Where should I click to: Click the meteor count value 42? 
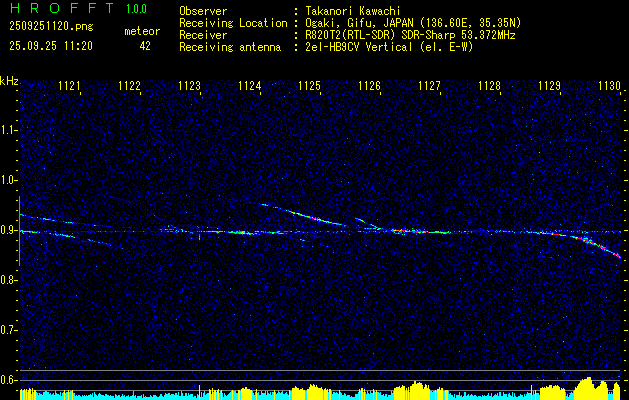click(x=145, y=46)
